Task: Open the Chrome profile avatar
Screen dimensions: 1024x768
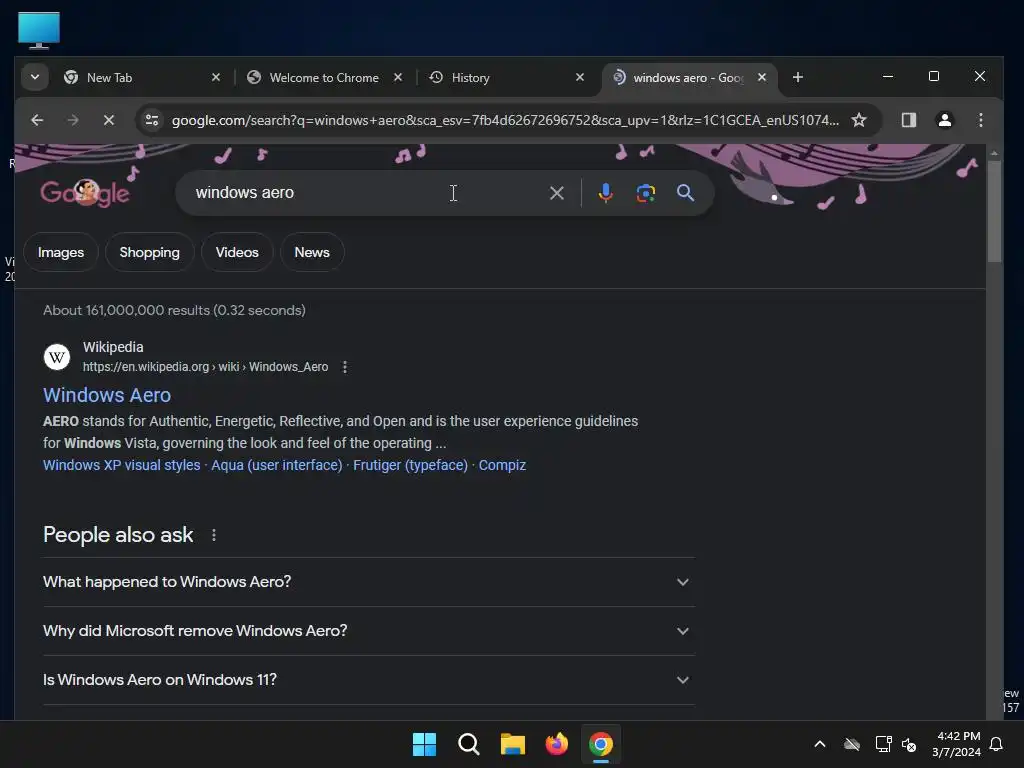Action: 945,120
